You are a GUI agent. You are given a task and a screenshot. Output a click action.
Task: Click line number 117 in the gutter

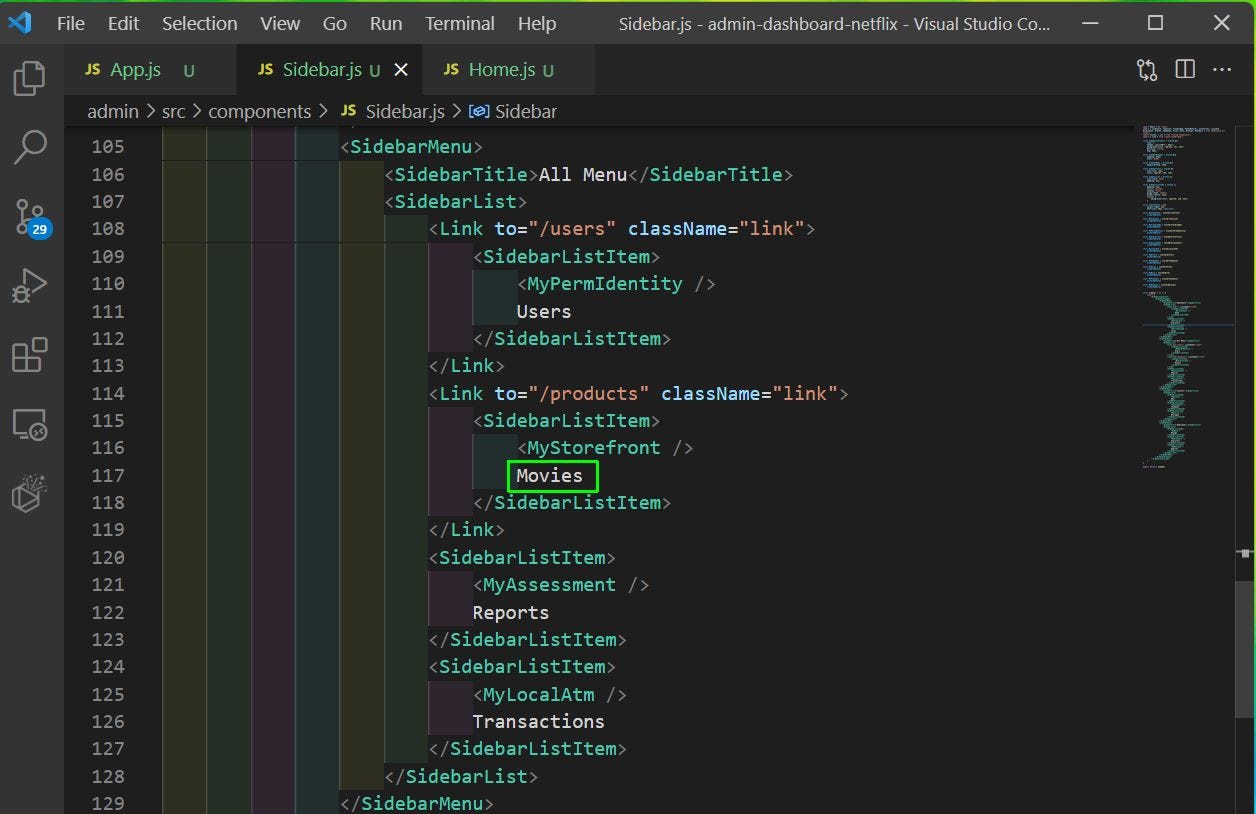click(108, 476)
